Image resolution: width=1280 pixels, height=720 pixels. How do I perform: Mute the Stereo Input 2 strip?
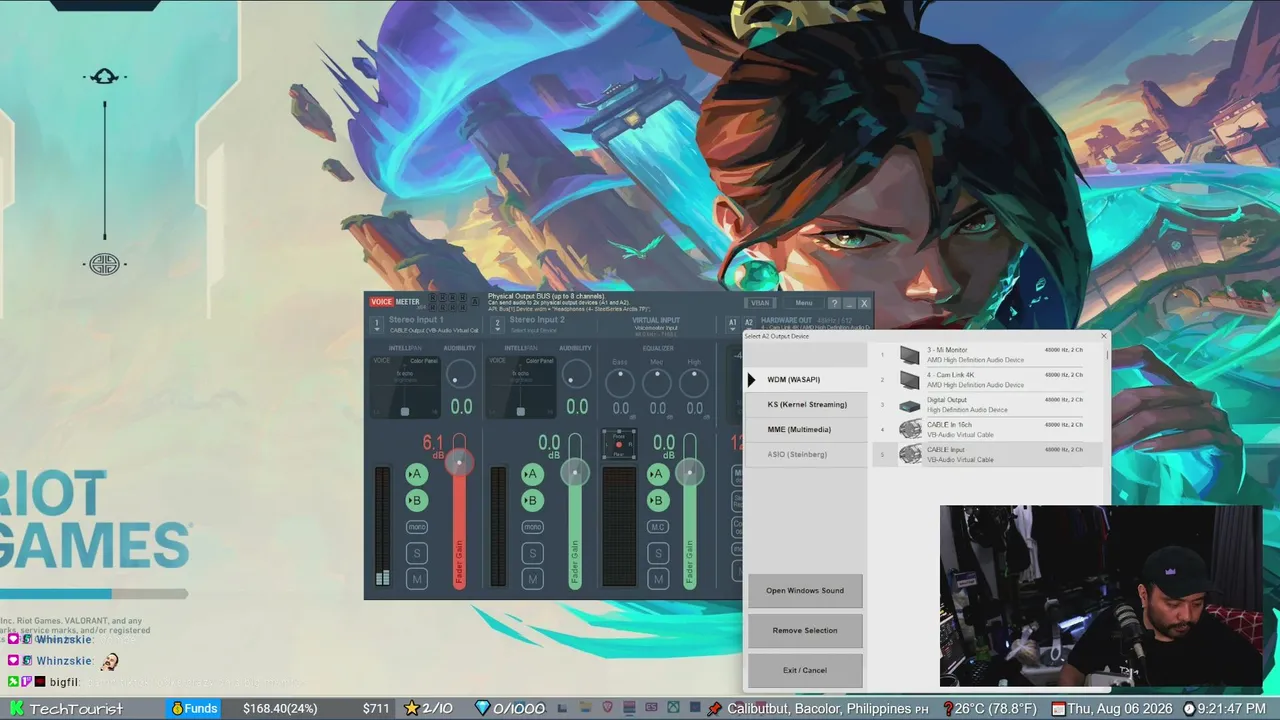[532, 579]
